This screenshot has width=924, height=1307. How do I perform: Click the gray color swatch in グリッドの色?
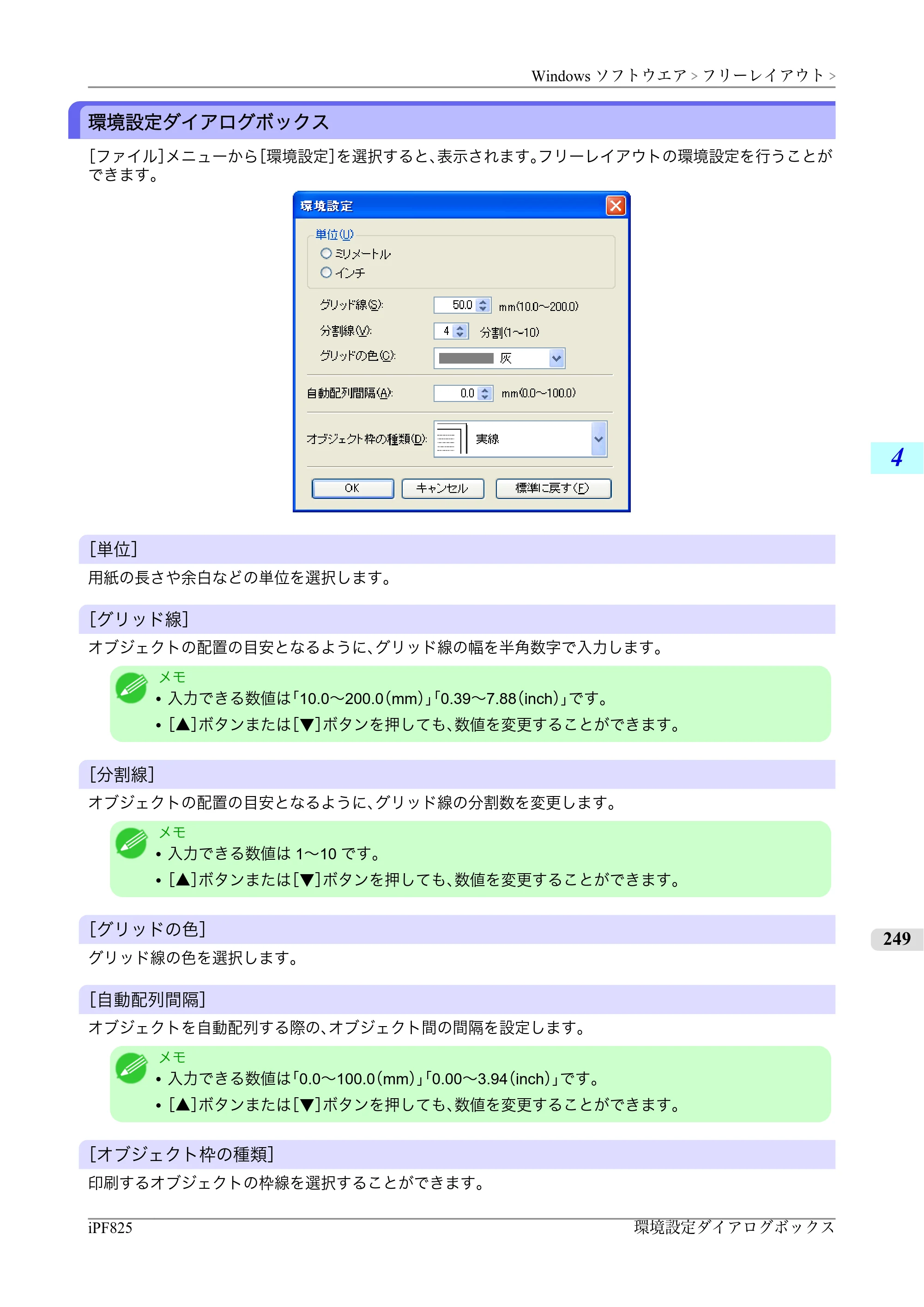[x=466, y=358]
